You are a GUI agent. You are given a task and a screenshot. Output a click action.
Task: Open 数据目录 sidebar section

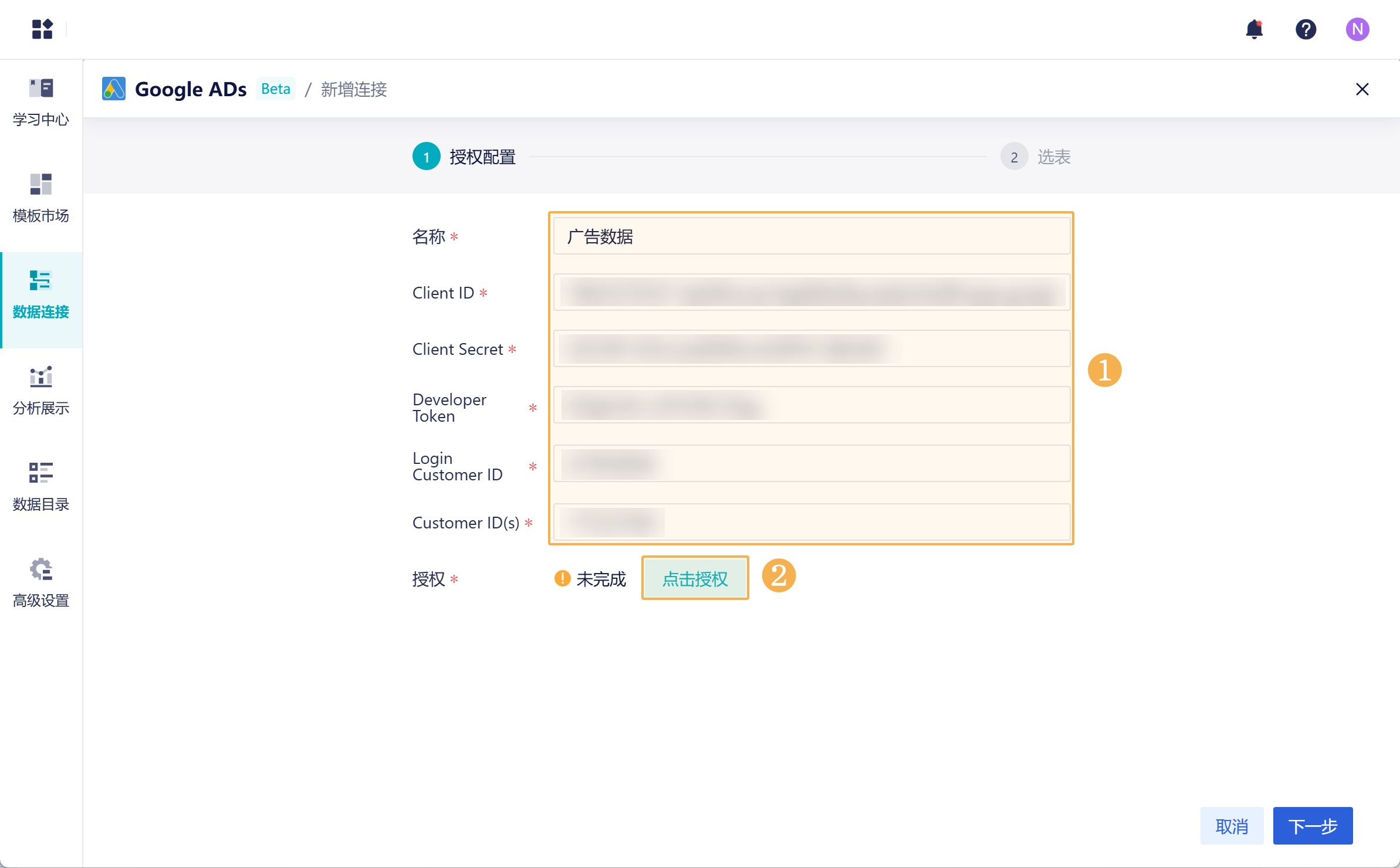(41, 487)
